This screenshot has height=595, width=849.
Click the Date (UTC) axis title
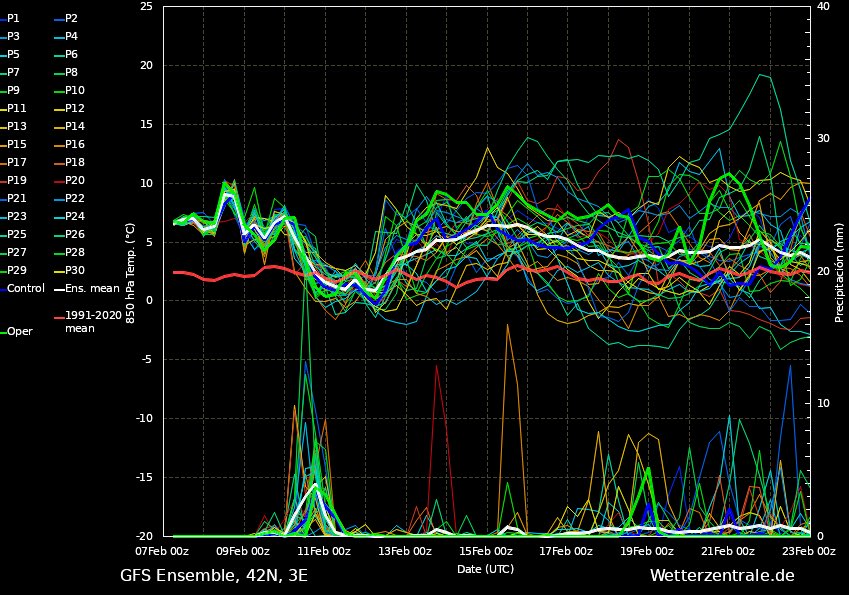click(486, 569)
